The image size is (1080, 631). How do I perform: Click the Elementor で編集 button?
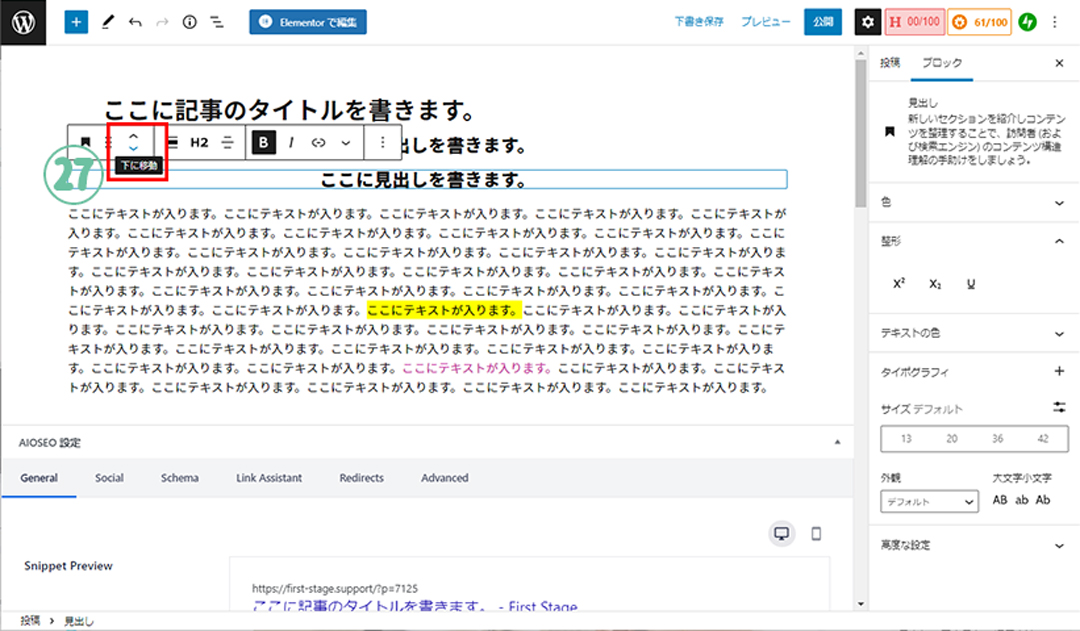[x=308, y=21]
